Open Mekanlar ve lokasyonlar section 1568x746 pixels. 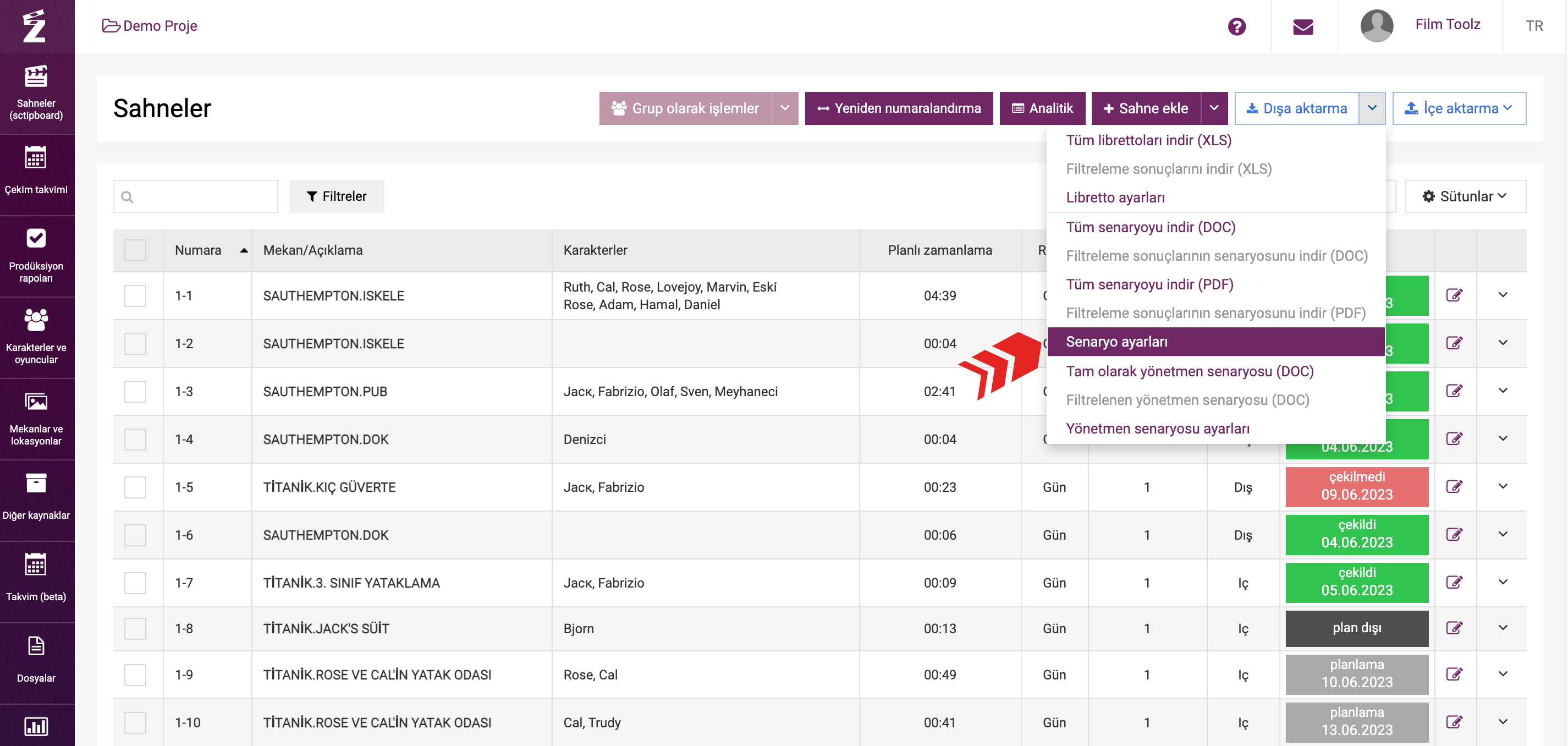(36, 419)
